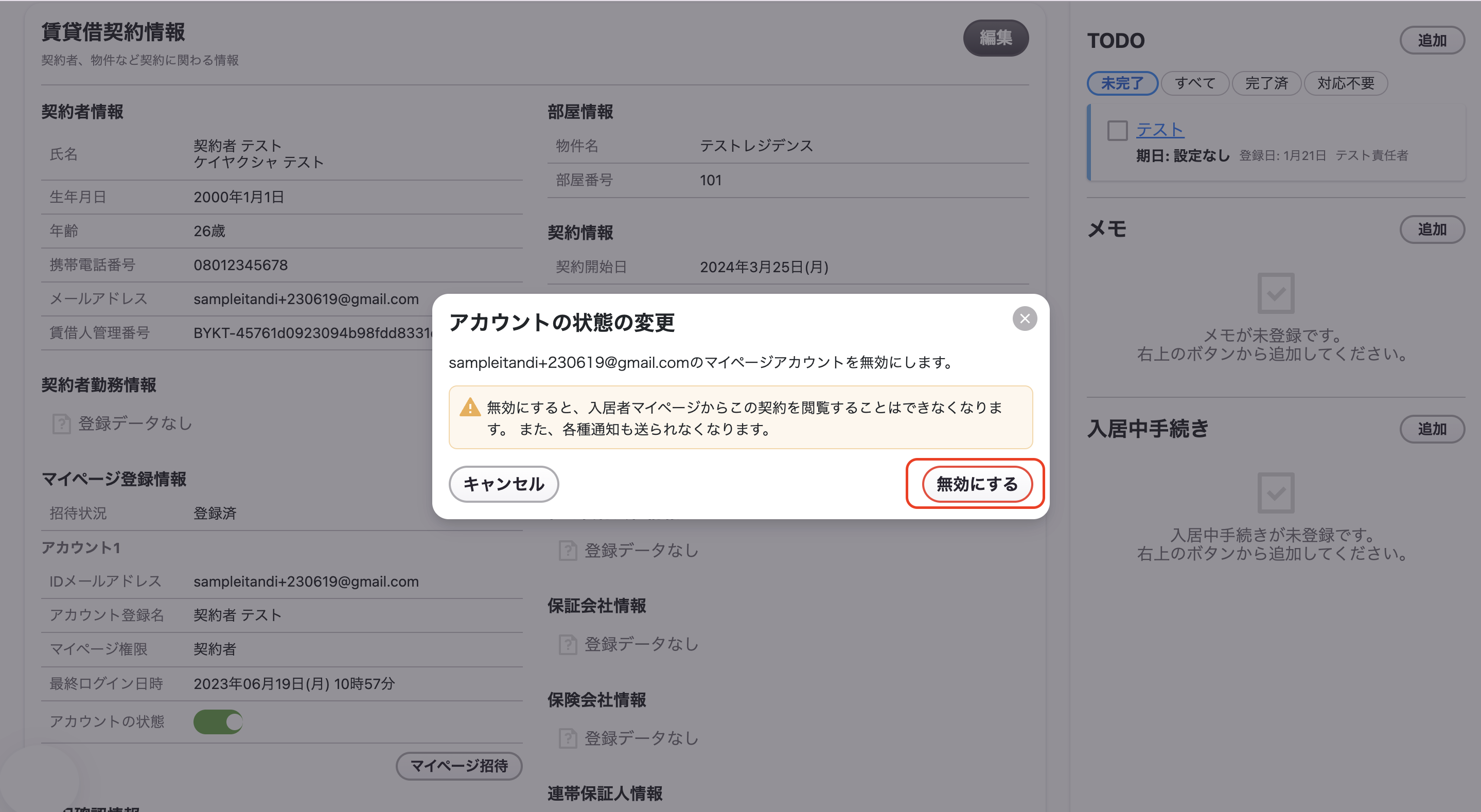The height and width of the screenshot is (812, 1481).
Task: Click the email address sampleitandi+230619@gmail.com in メールアドレス row
Action: tap(306, 299)
